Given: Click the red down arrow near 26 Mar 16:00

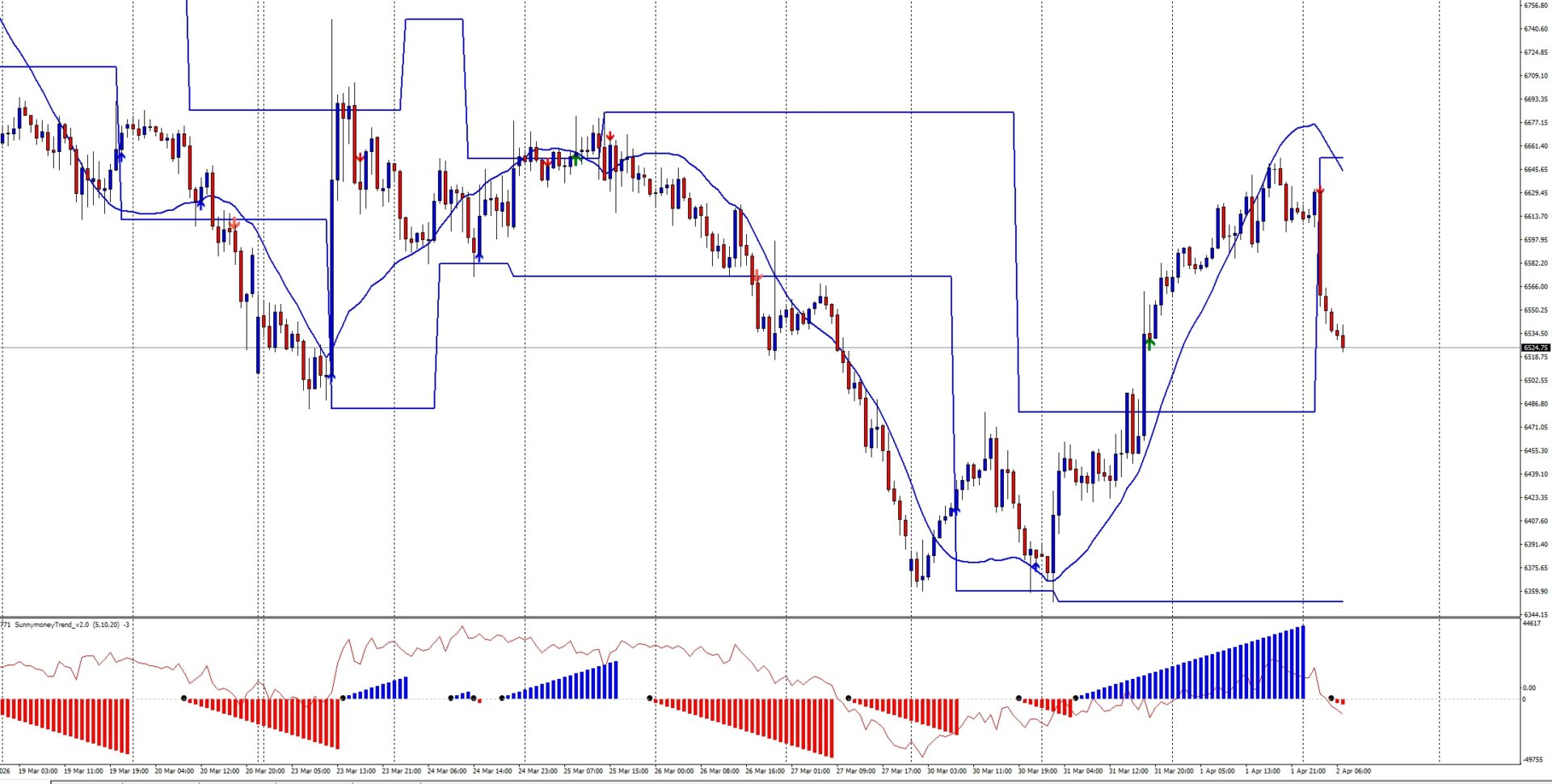Looking at the screenshot, I should click(757, 277).
